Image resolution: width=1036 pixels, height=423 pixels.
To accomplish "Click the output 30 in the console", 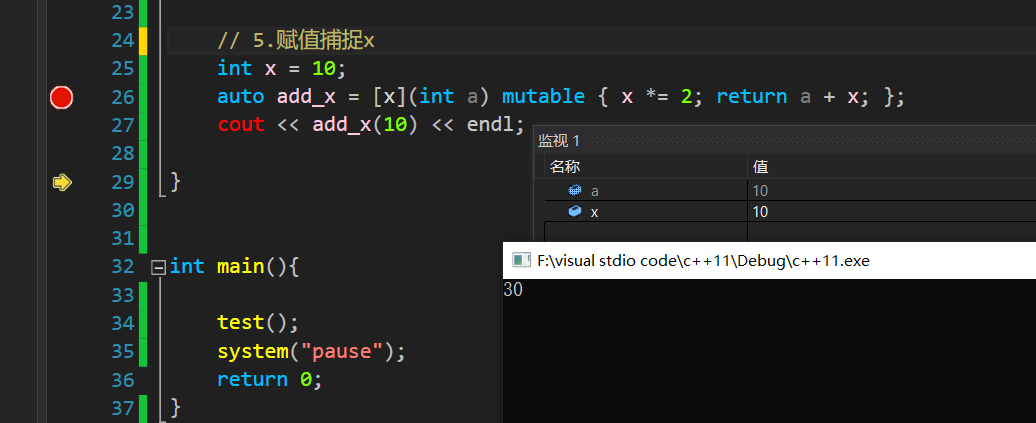I will [x=513, y=289].
